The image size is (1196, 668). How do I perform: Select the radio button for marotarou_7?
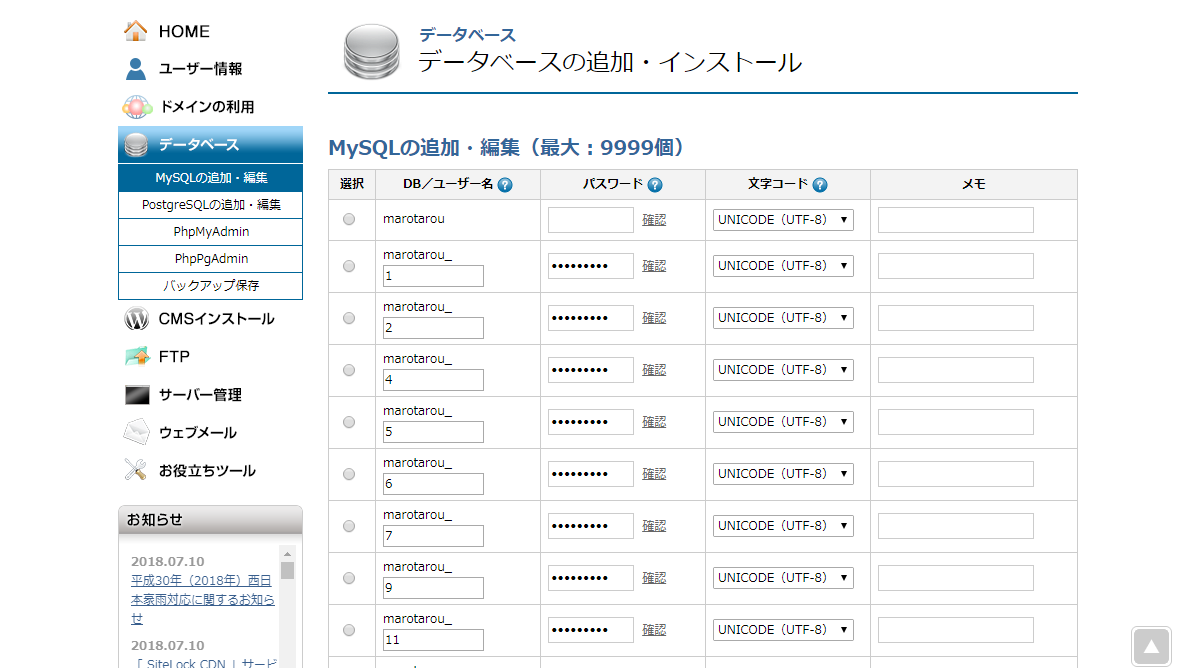[x=349, y=526]
